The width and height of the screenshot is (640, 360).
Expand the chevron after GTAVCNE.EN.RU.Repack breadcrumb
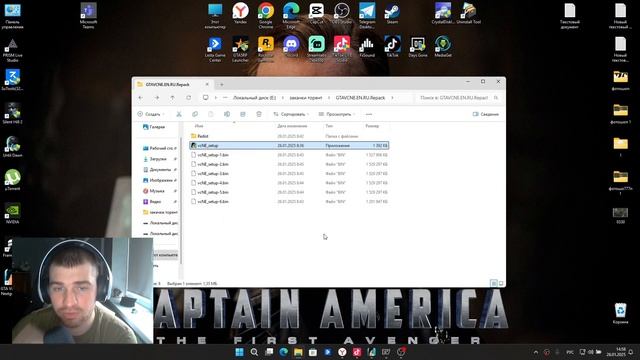(x=392, y=98)
